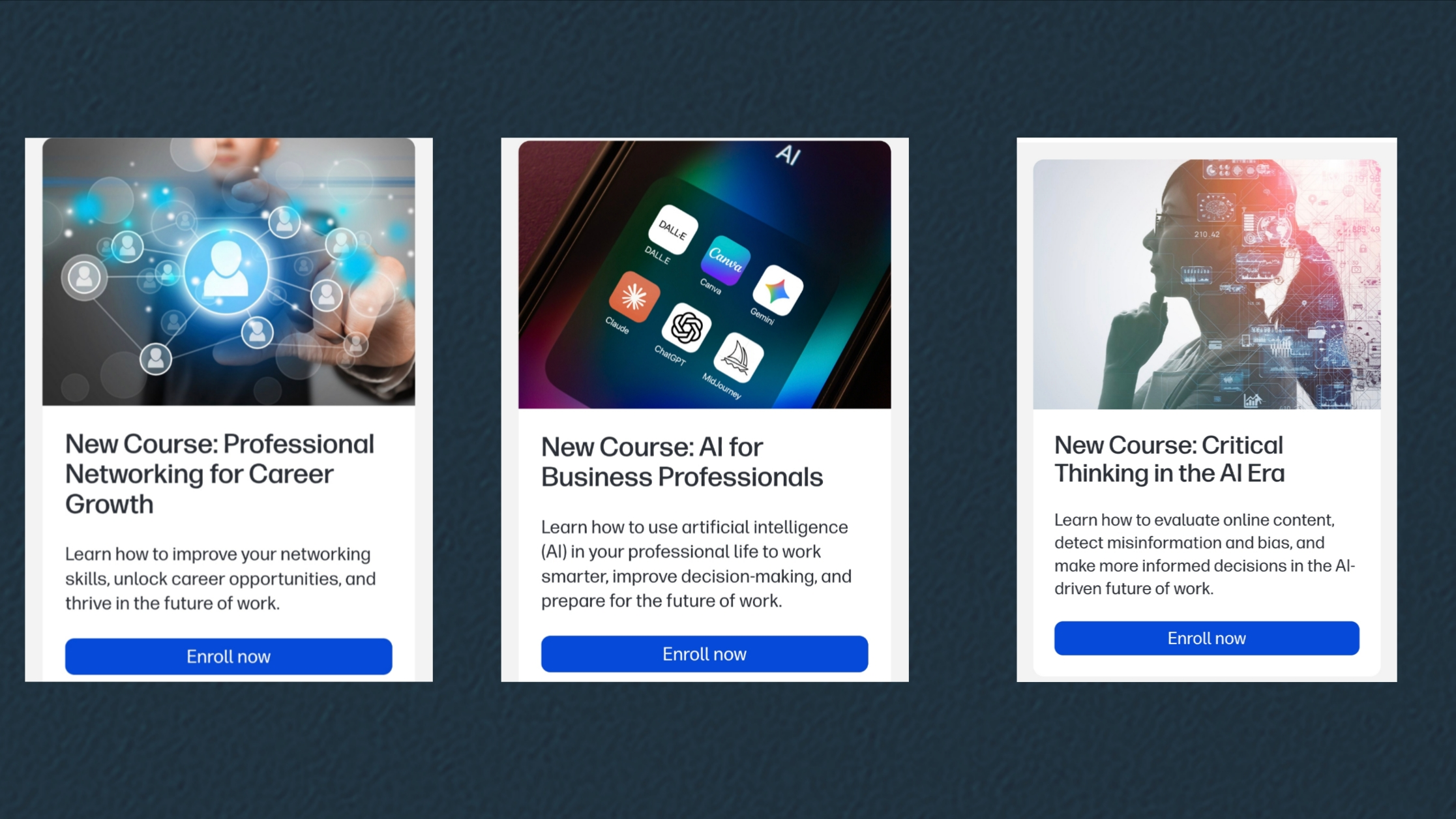This screenshot has height=819, width=1456.
Task: Select the networking course thumbnail image
Action: click(229, 272)
